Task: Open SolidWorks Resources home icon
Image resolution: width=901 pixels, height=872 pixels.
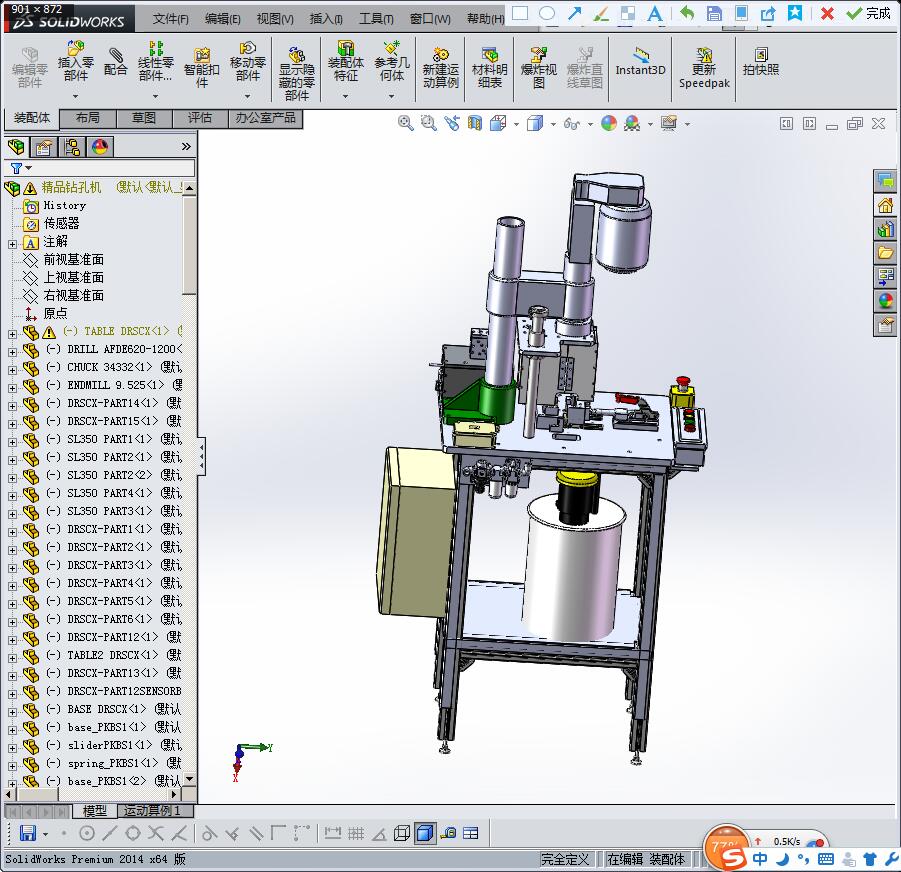Action: (885, 205)
